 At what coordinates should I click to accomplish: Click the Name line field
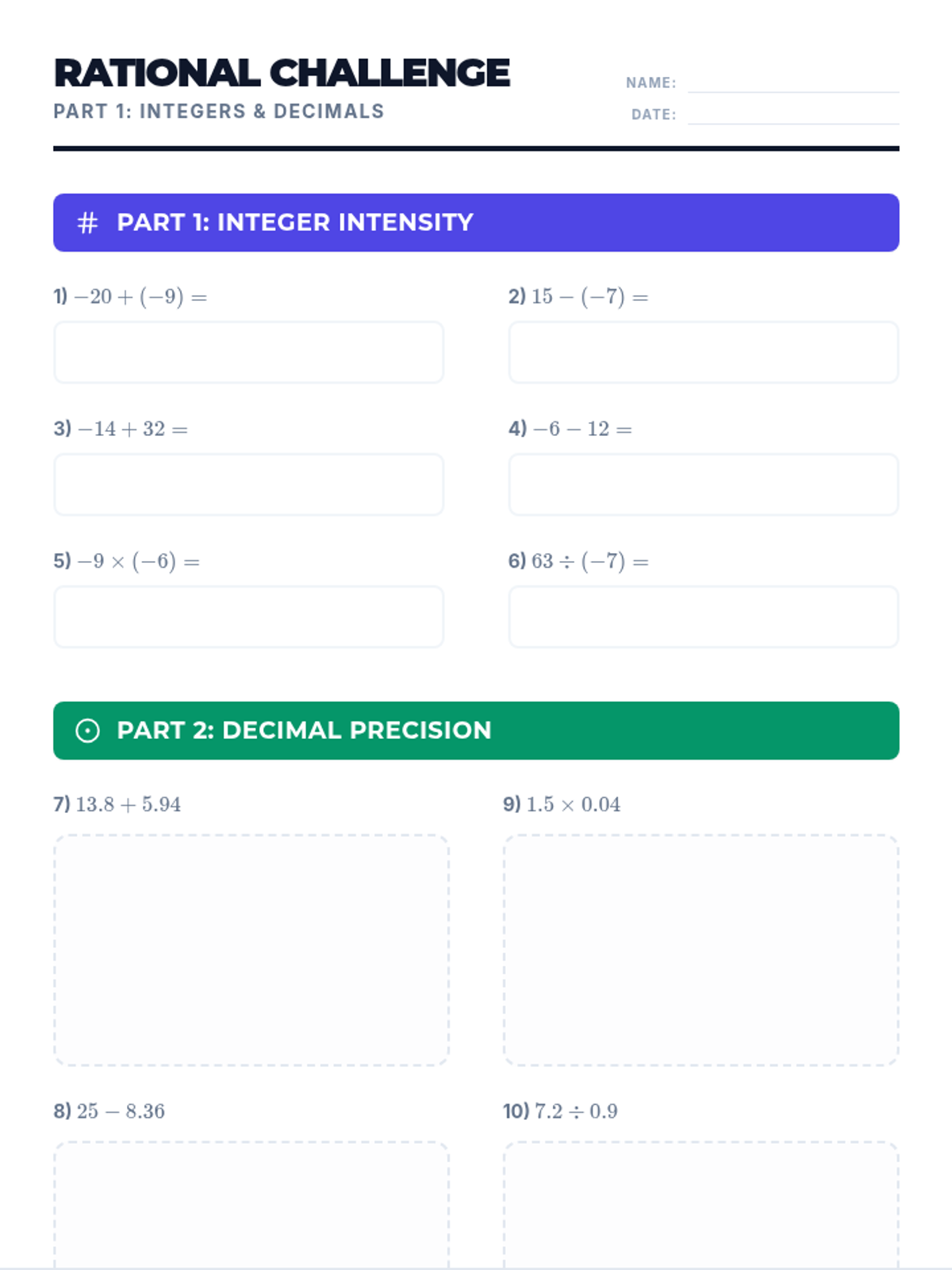click(793, 83)
